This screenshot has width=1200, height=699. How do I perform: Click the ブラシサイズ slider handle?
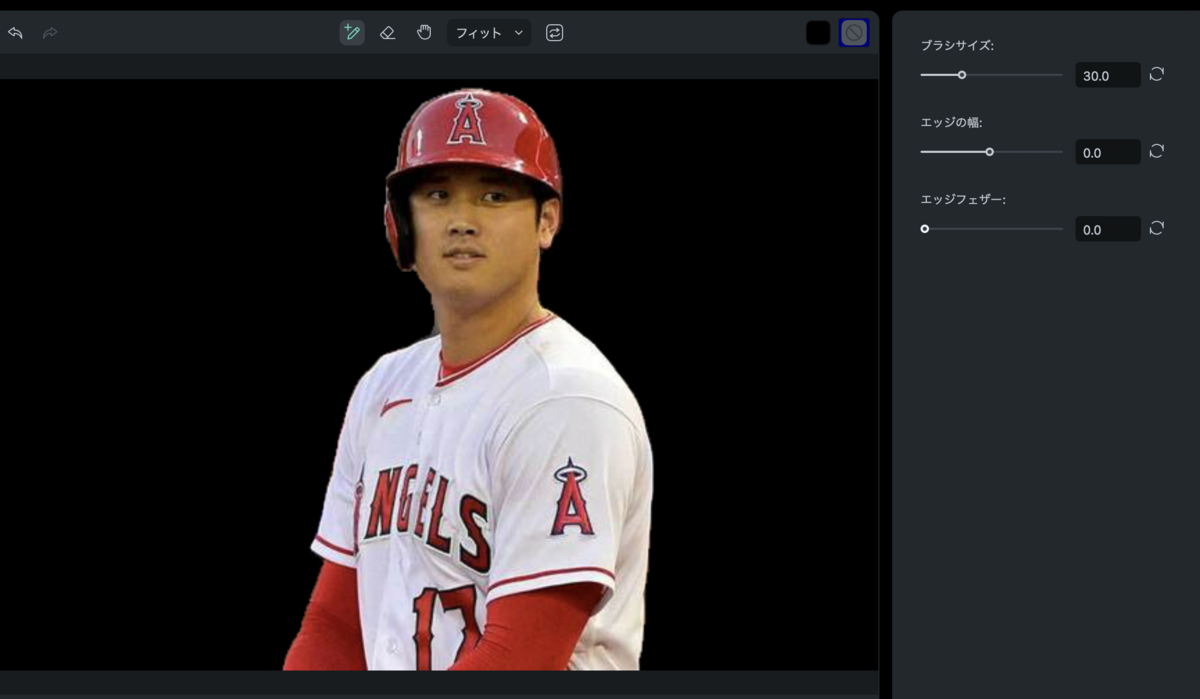coord(962,75)
